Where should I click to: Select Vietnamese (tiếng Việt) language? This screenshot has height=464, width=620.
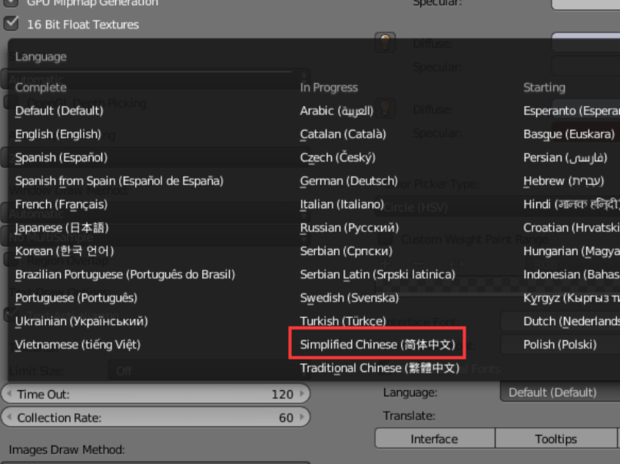pyautogui.click(x=78, y=345)
